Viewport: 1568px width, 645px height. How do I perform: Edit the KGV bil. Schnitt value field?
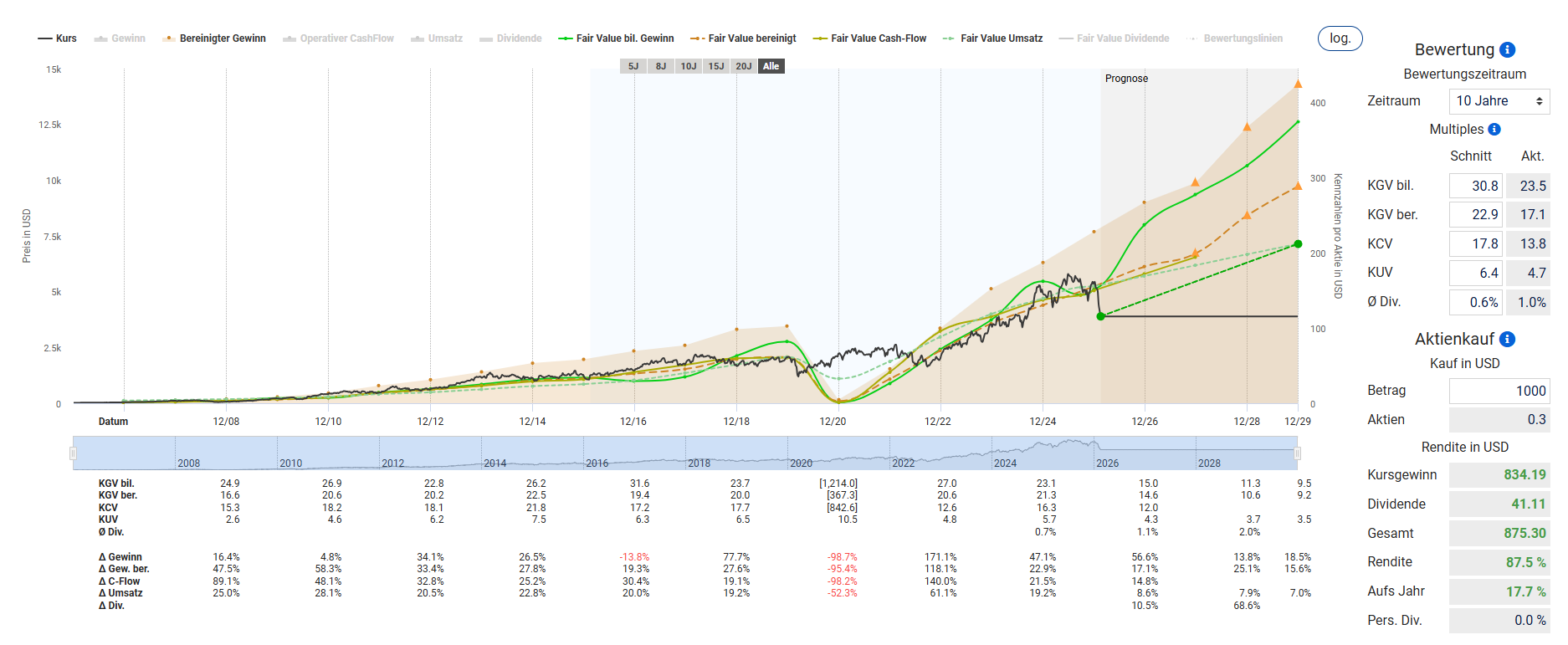tap(1476, 186)
